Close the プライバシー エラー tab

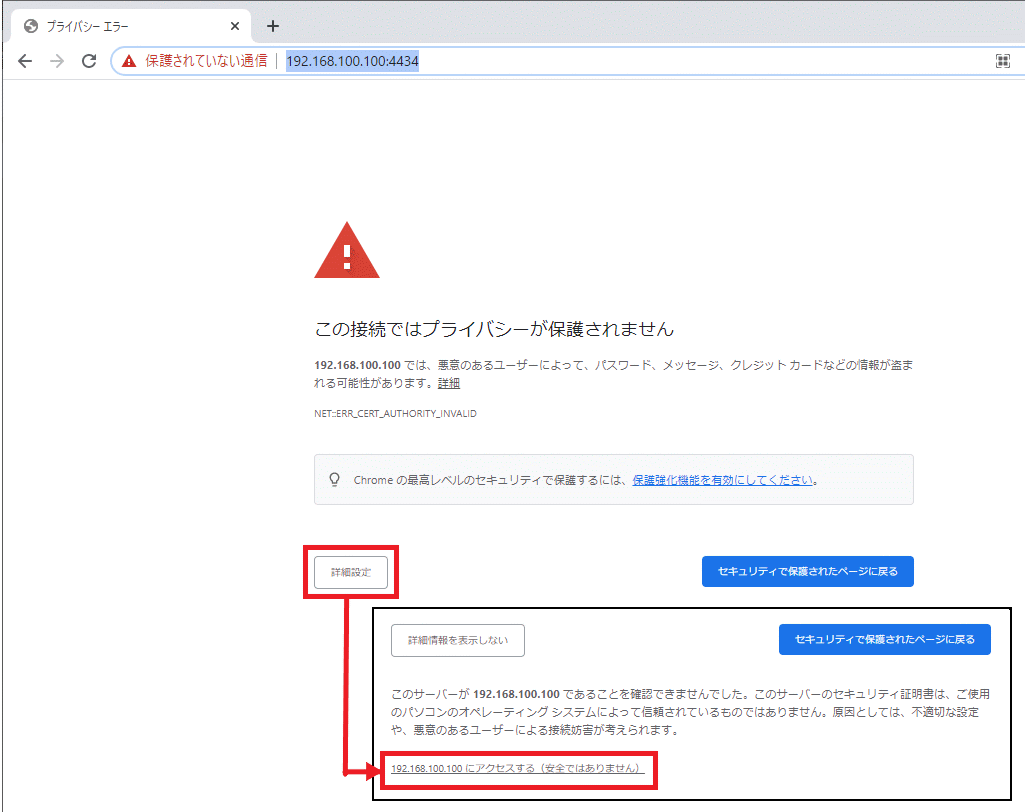[x=235, y=26]
